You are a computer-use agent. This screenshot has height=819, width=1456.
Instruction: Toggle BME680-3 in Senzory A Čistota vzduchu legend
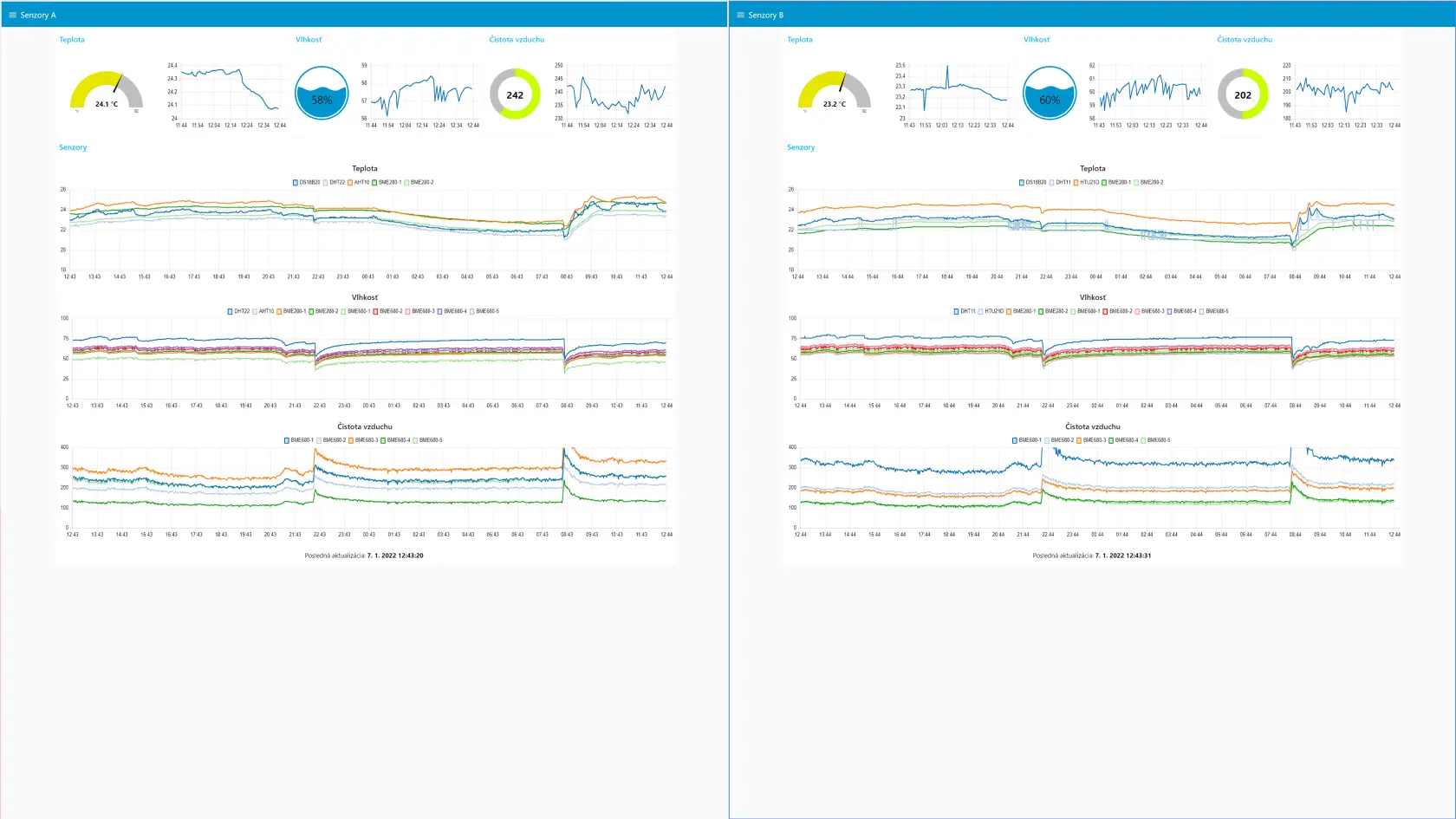click(x=363, y=440)
